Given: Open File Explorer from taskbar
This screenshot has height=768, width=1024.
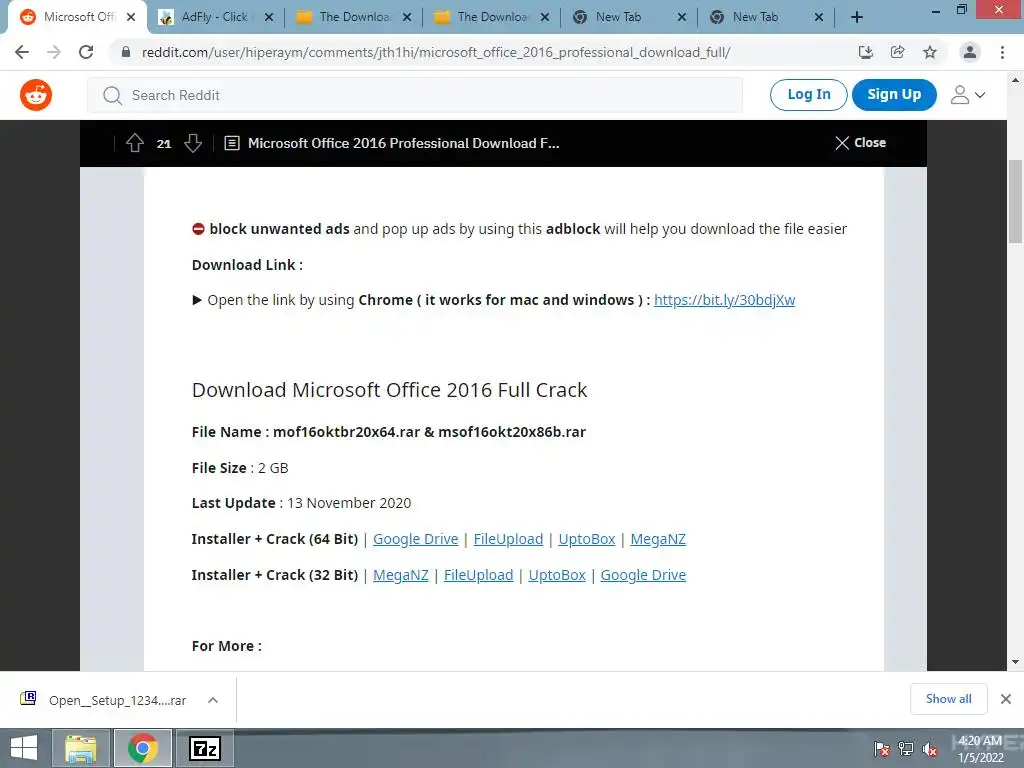Looking at the screenshot, I should pos(80,748).
